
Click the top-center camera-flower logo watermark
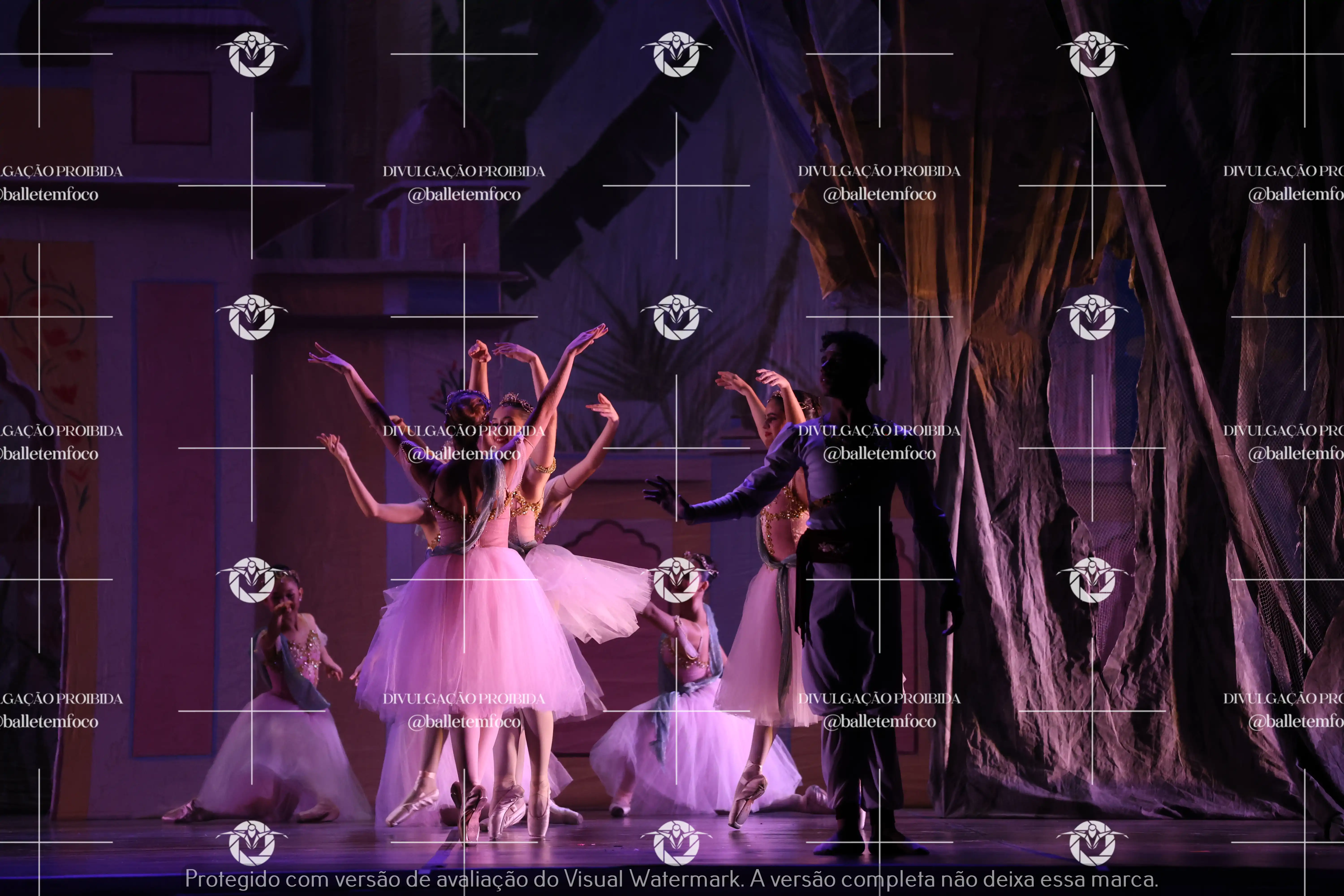[676, 54]
